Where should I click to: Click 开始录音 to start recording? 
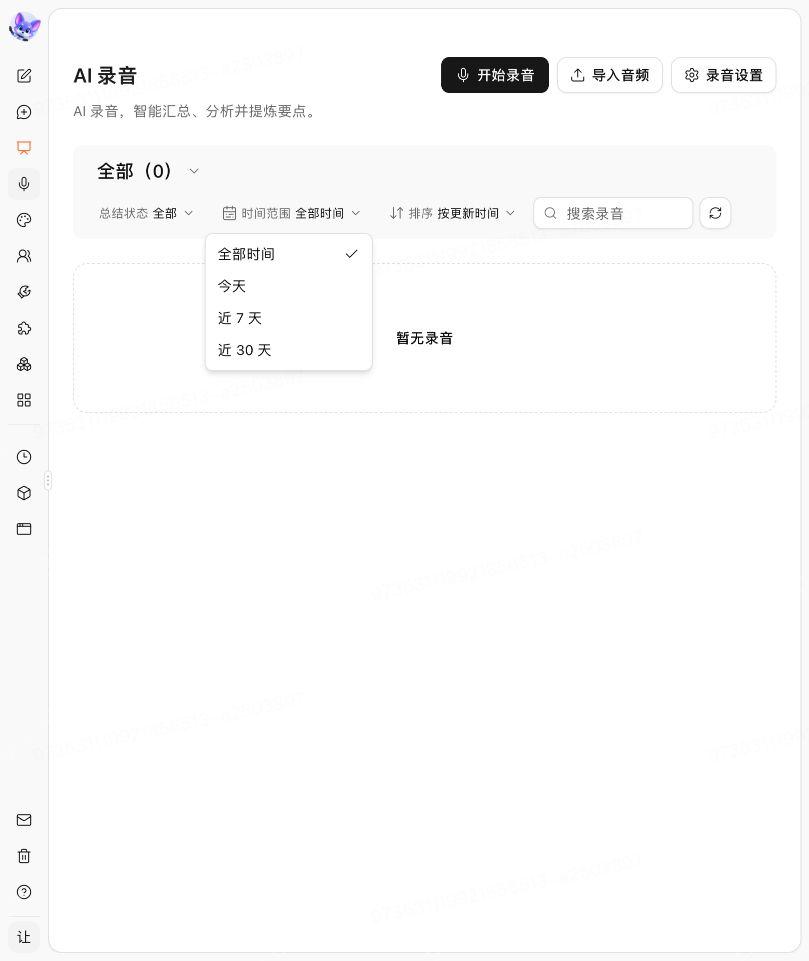pyautogui.click(x=495, y=75)
